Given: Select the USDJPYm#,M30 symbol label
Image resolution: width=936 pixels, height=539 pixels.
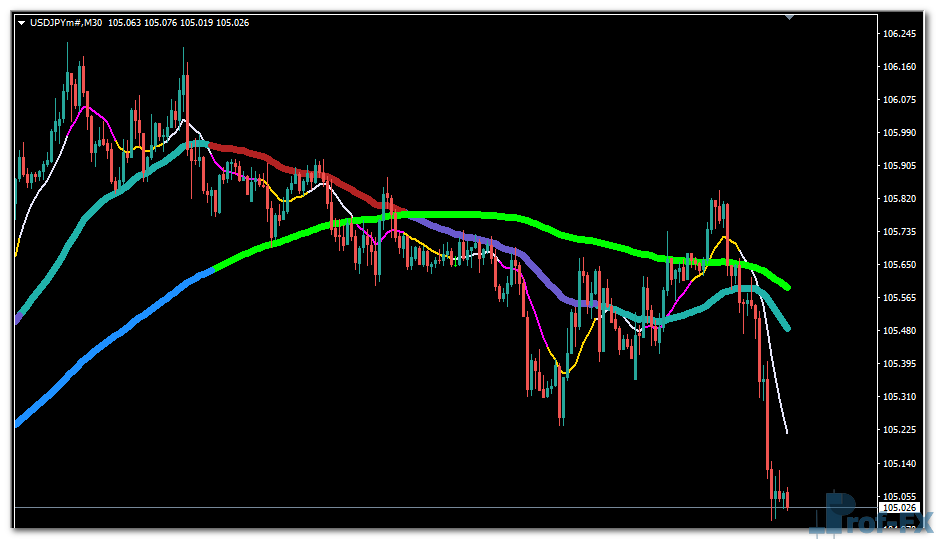Looking at the screenshot, I should pyautogui.click(x=66, y=23).
